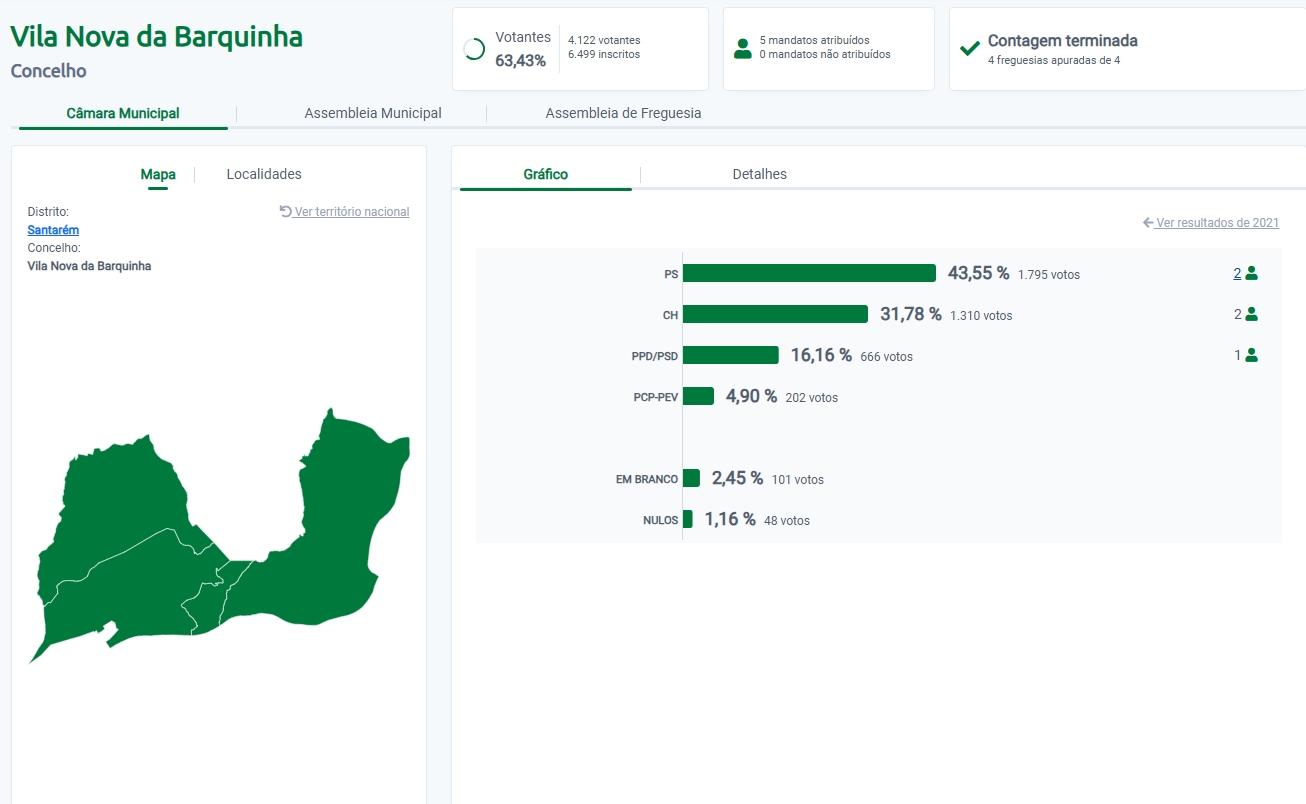View the 2021 results link
Image resolution: width=1306 pixels, height=804 pixels.
1217,223
